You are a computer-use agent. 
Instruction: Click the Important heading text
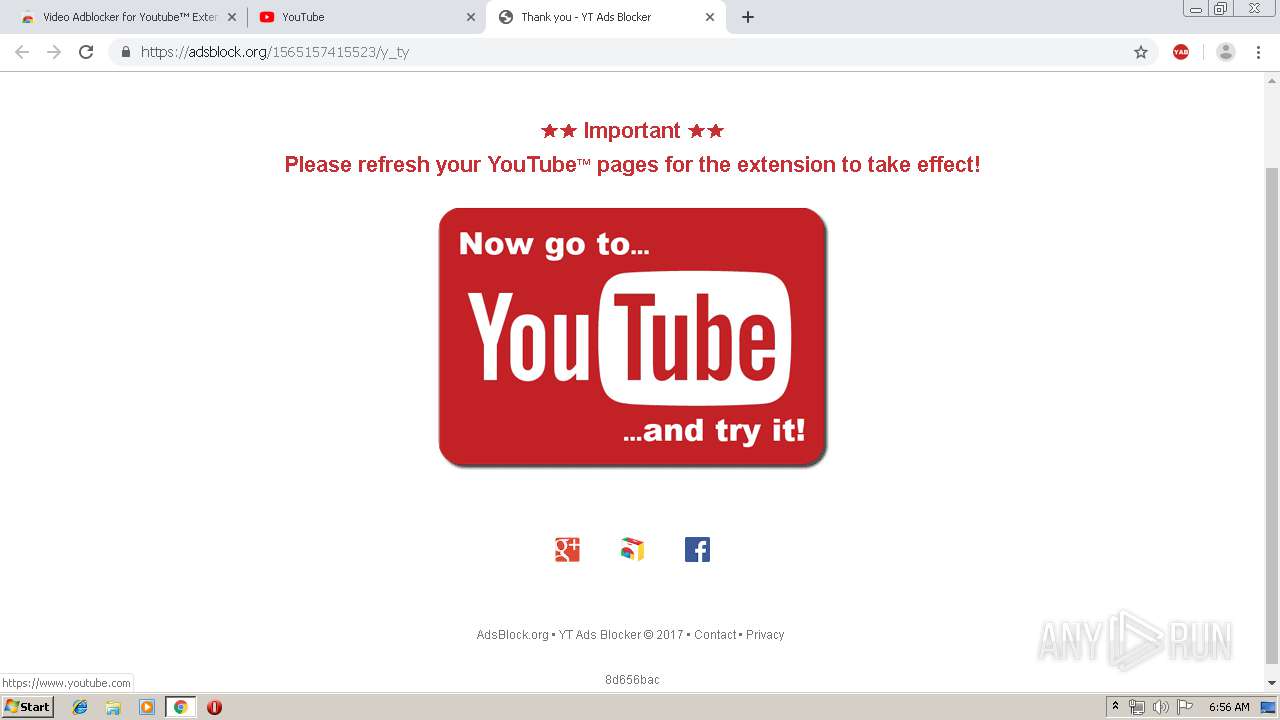pyautogui.click(x=632, y=131)
